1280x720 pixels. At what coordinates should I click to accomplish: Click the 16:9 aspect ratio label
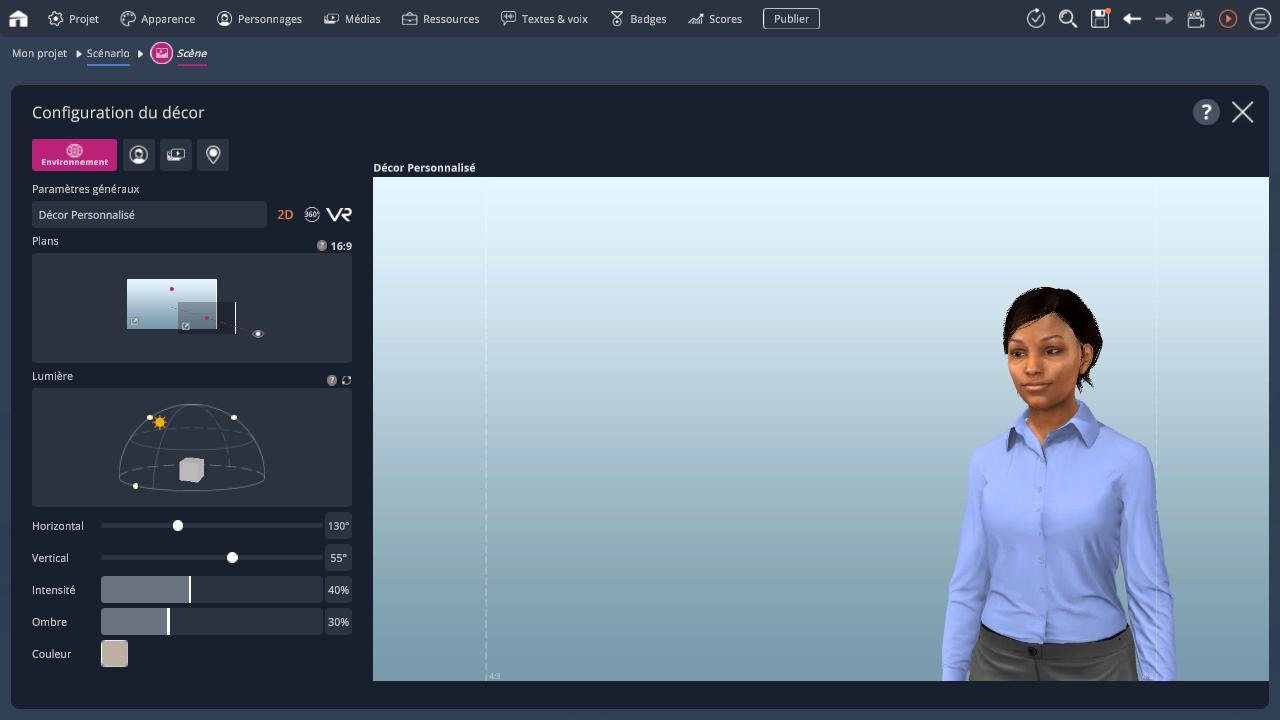click(341, 246)
